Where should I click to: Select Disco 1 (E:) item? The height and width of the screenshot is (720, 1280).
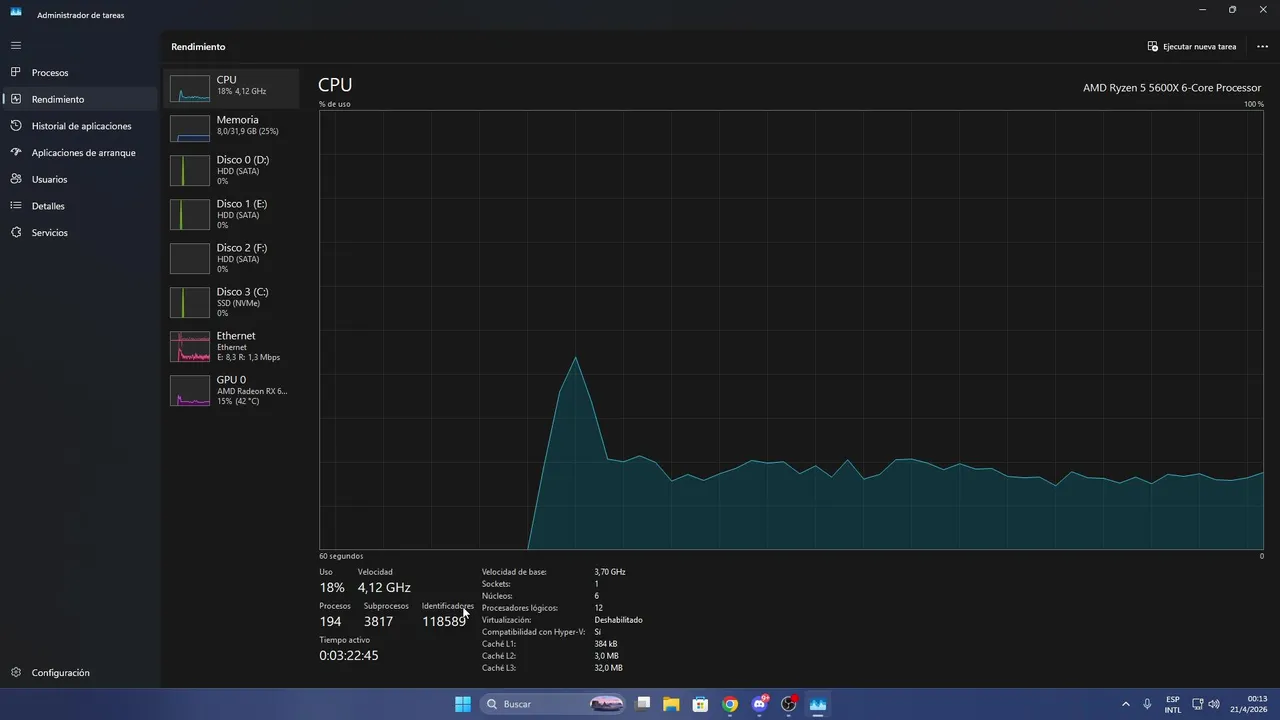(231, 214)
